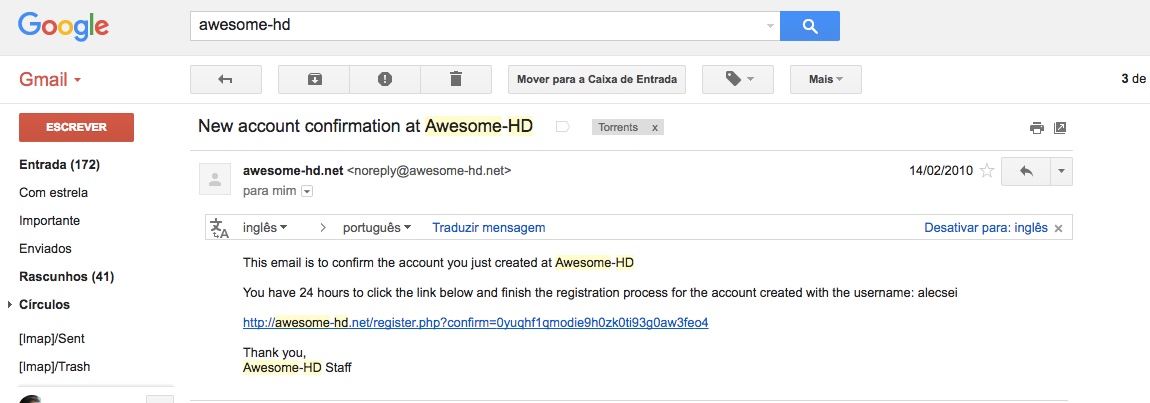Click Traduzir mensagem link
1150x403 pixels.
489,228
